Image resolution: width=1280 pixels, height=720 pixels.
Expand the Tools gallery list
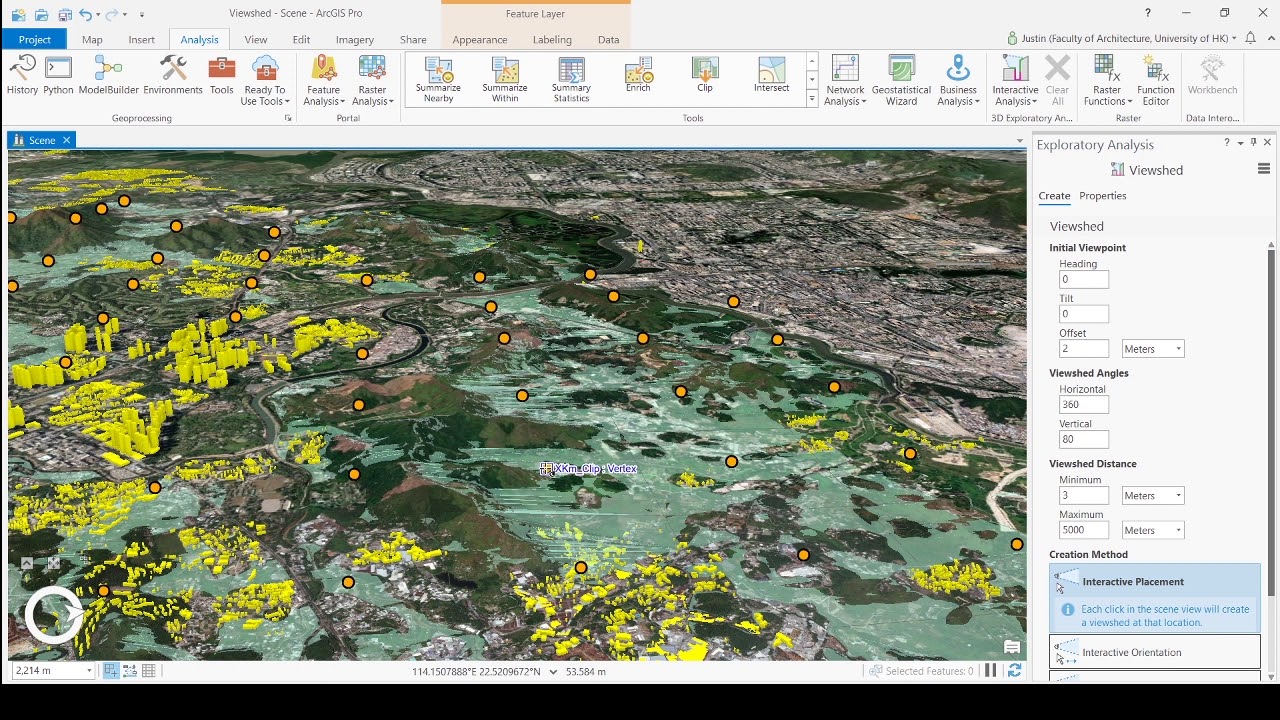pyautogui.click(x=812, y=98)
